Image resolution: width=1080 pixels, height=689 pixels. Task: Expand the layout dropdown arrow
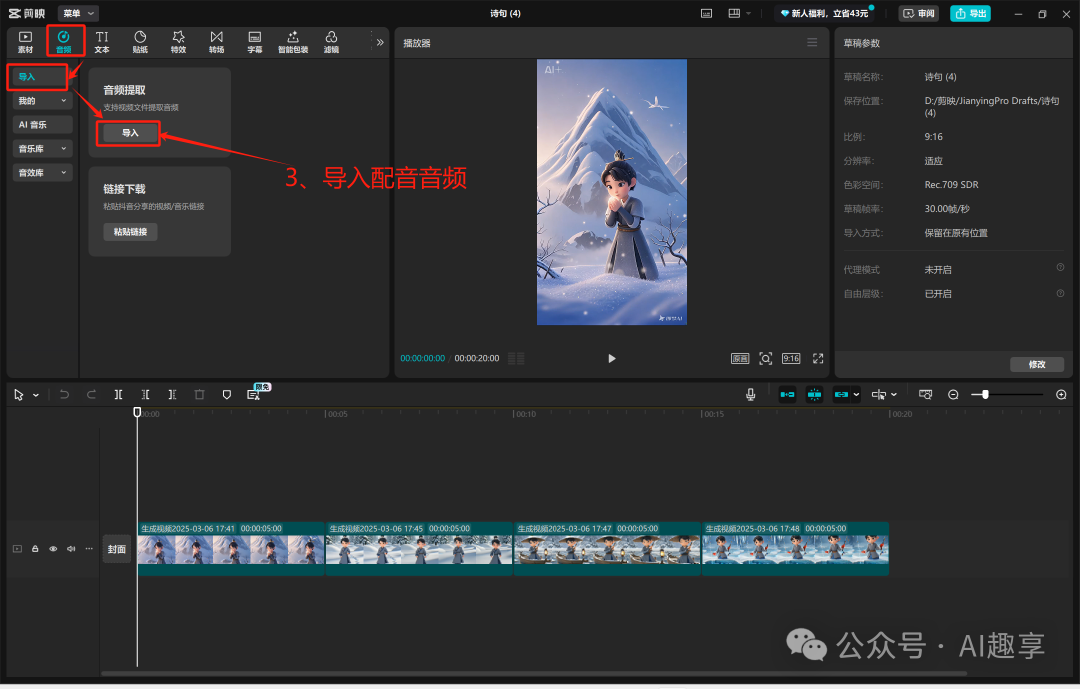point(749,13)
